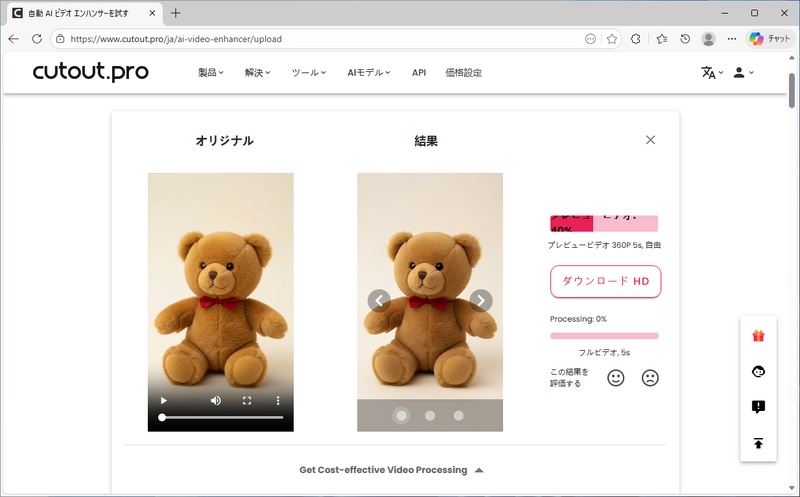Open browser history icon
The width and height of the screenshot is (800, 497).
[685, 39]
